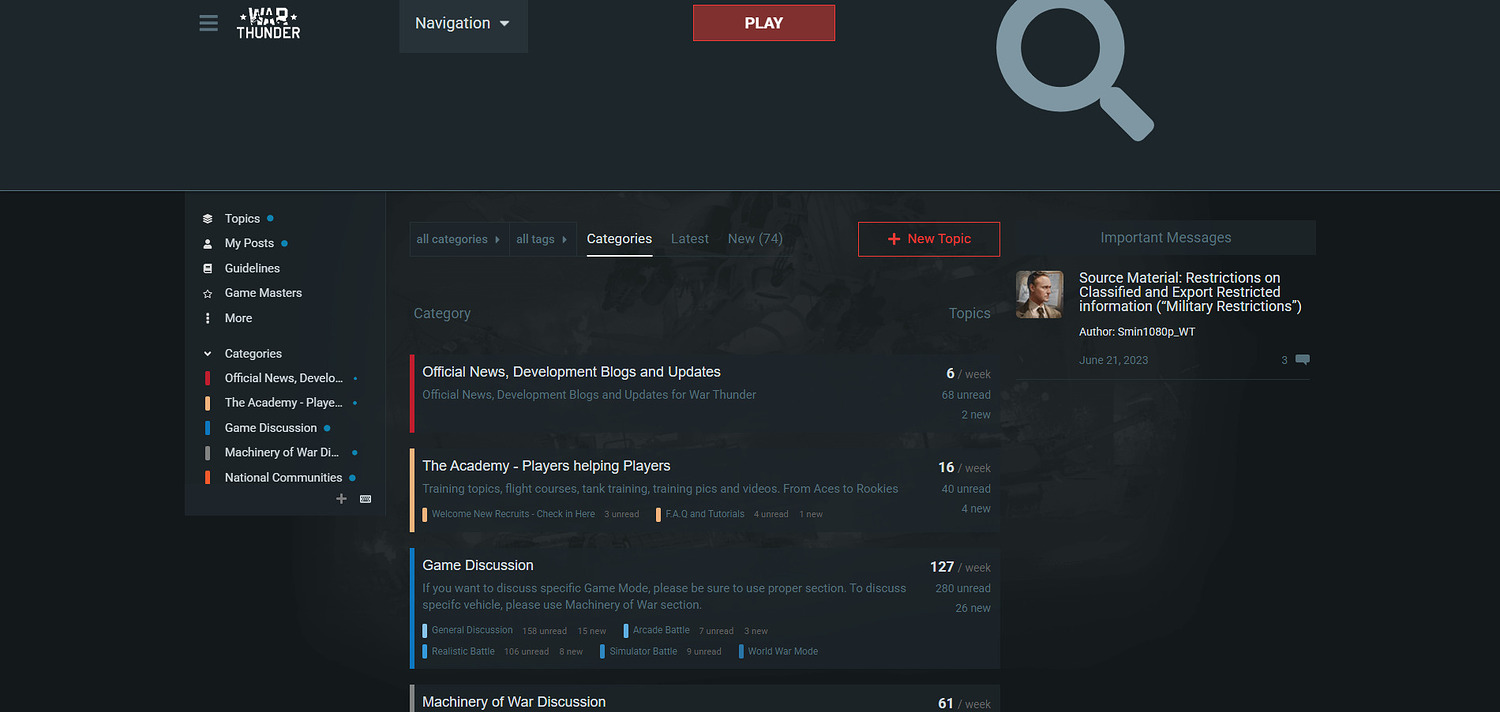Click the War Thunder logo
The image size is (1500, 712).
click(268, 23)
